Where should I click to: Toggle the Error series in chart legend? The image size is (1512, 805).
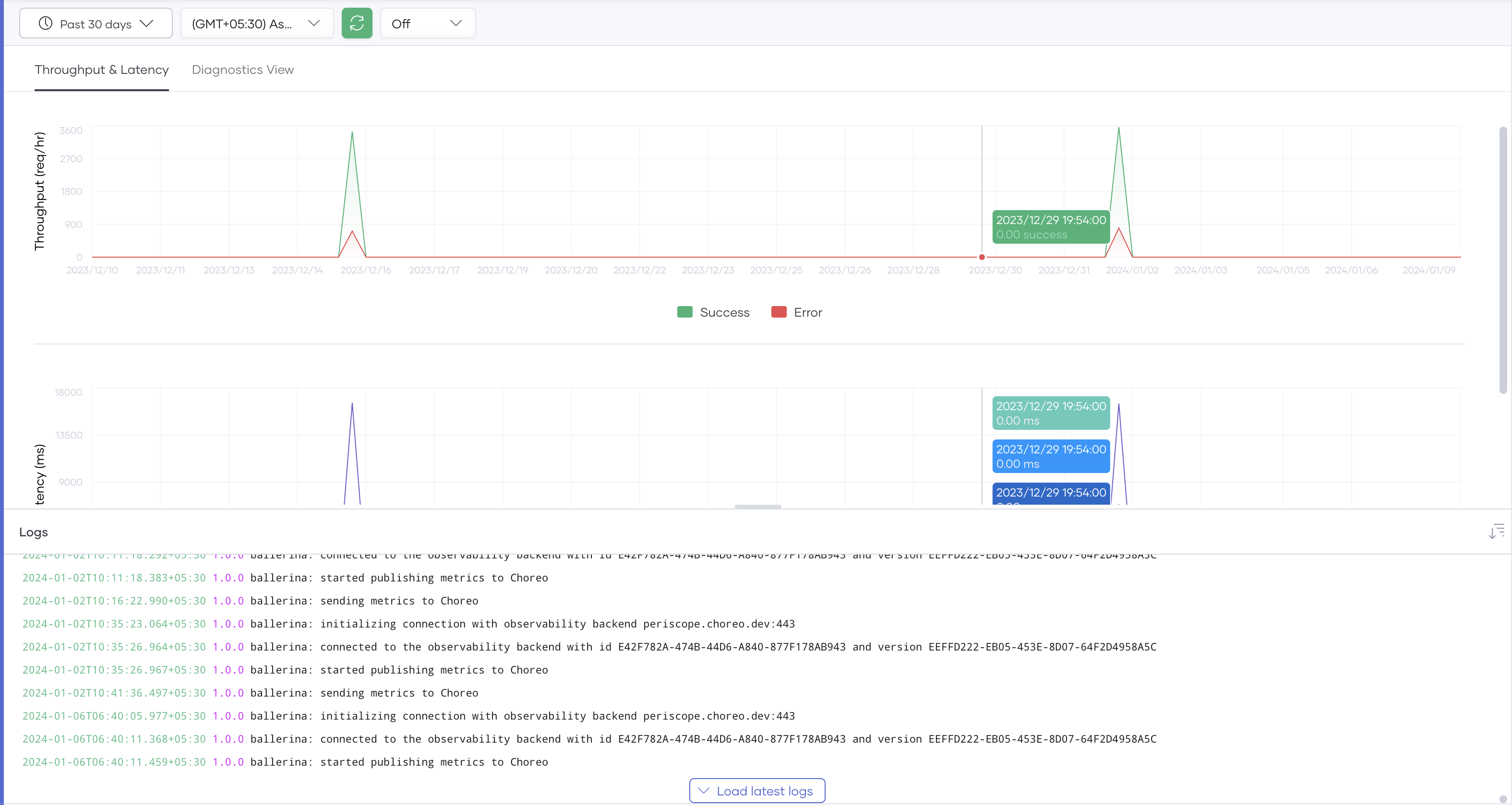[x=808, y=312]
